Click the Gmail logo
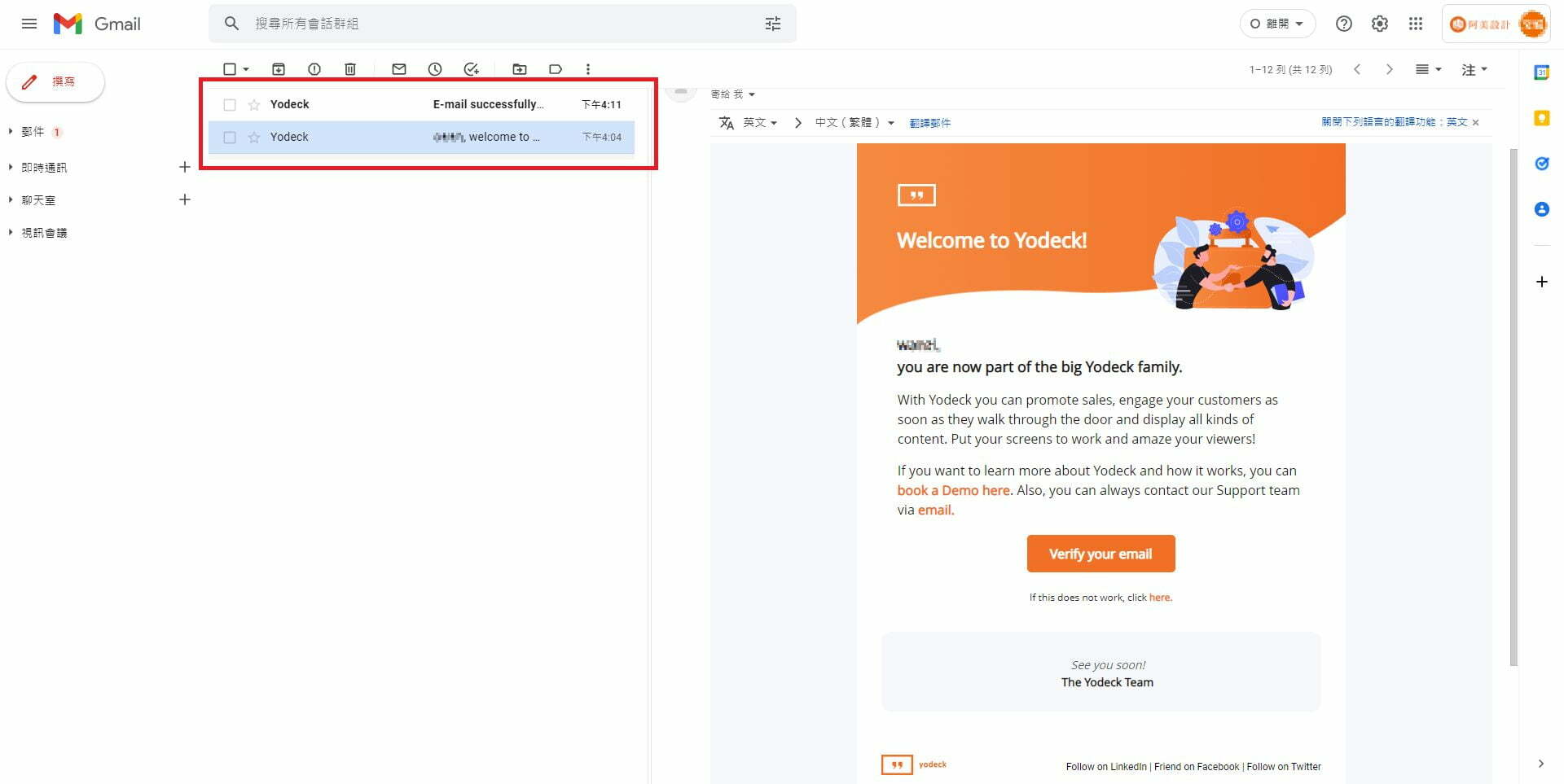Screen dimensions: 1564x784 point(97,24)
